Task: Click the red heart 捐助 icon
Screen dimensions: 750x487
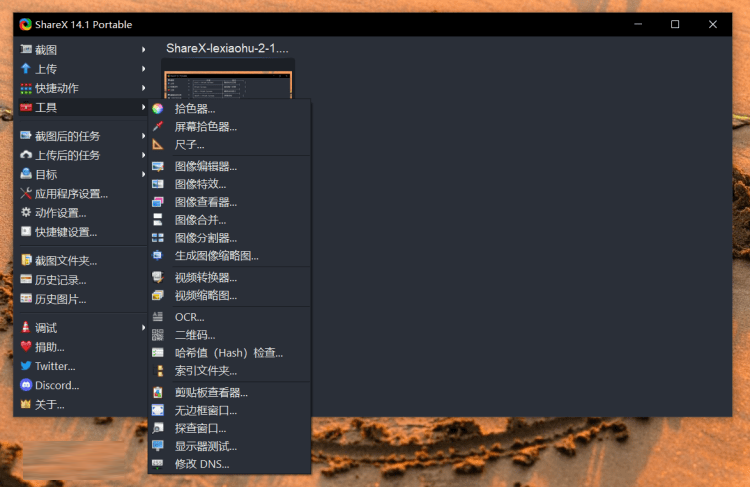Action: (26, 346)
